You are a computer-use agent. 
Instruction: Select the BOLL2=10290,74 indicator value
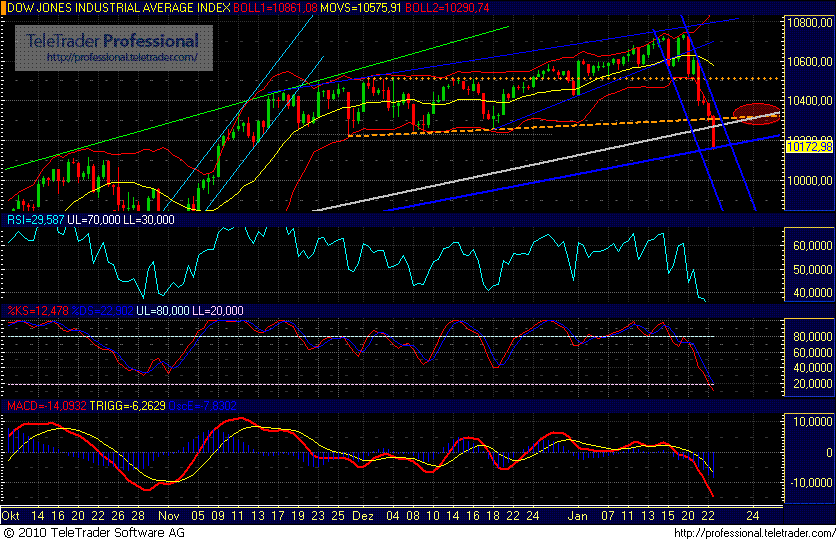[x=447, y=7]
